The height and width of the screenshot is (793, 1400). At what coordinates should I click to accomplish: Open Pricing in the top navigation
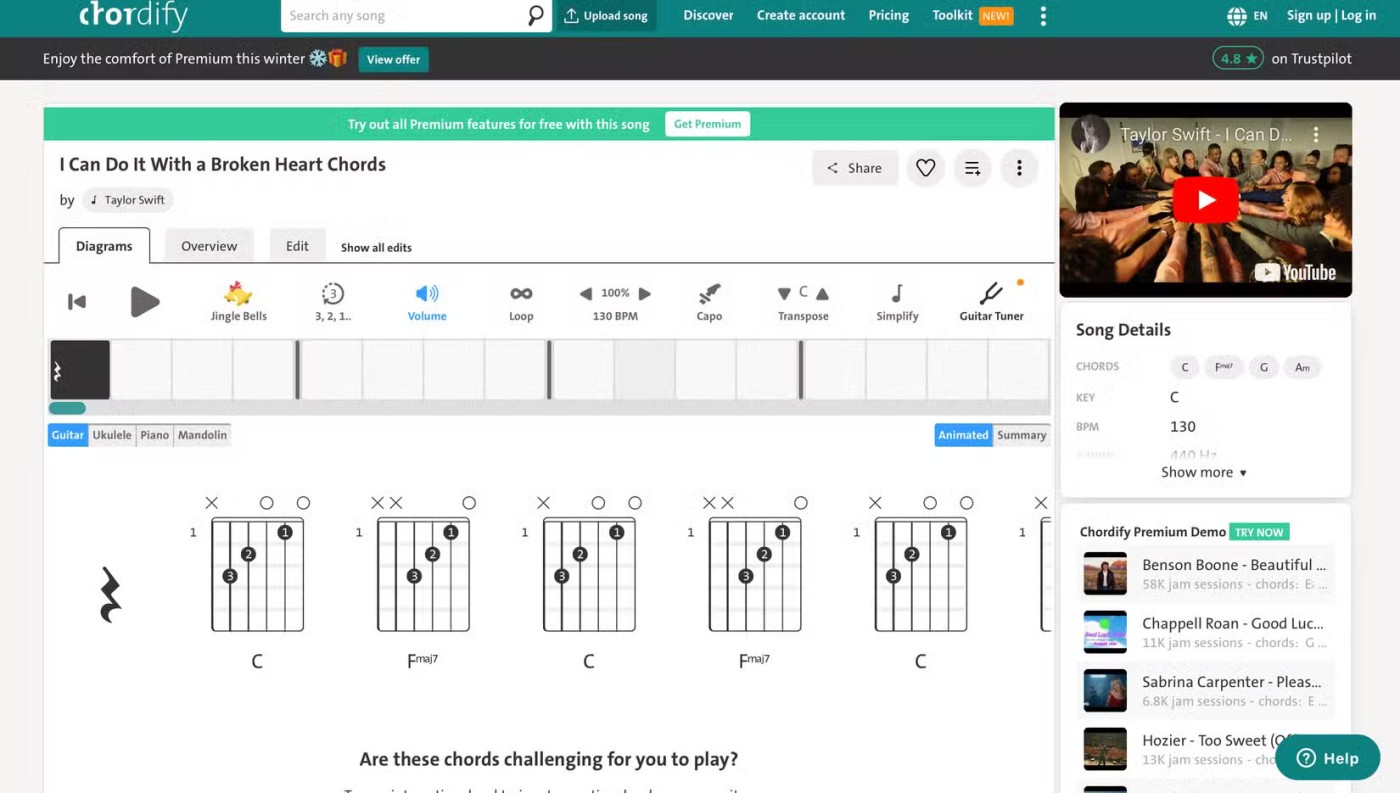(888, 16)
